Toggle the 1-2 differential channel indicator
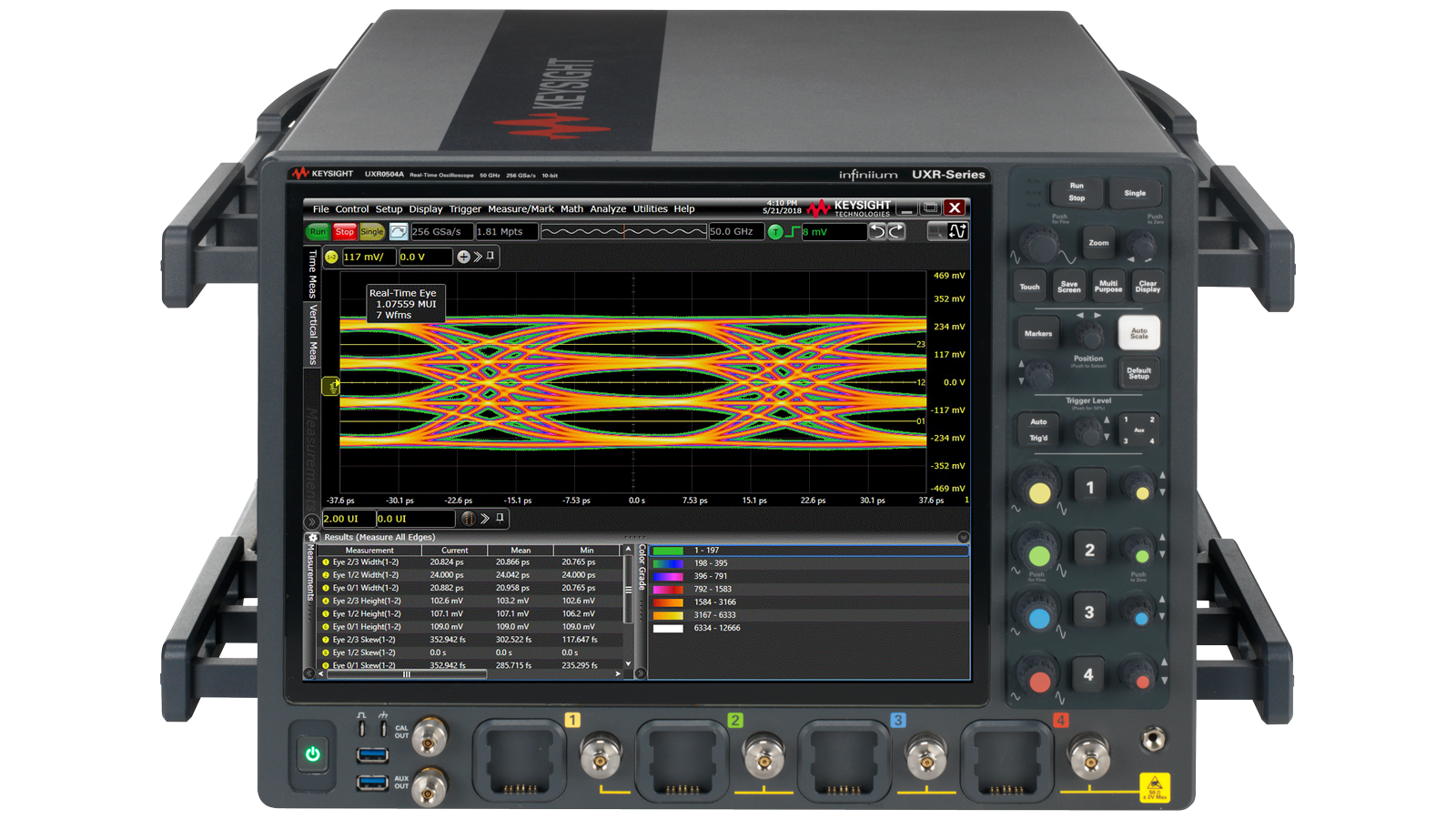Screen dimensions: 1456x819 tap(331, 258)
